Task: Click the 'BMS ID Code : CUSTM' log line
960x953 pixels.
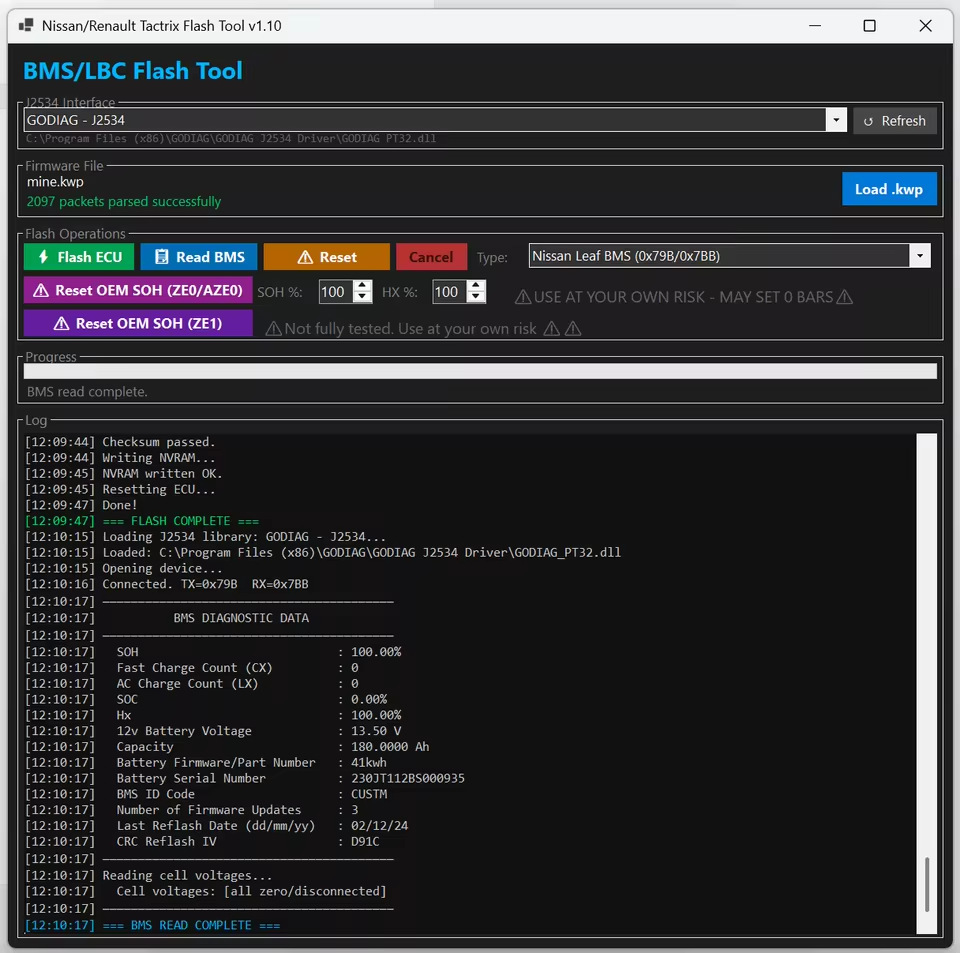Action: click(x=206, y=794)
